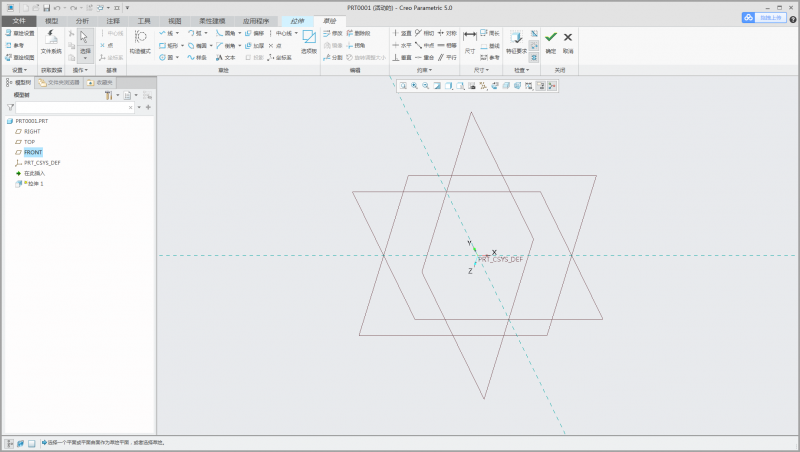
Task: Click the 修改 (Modify) edit tool
Action: [x=333, y=33]
